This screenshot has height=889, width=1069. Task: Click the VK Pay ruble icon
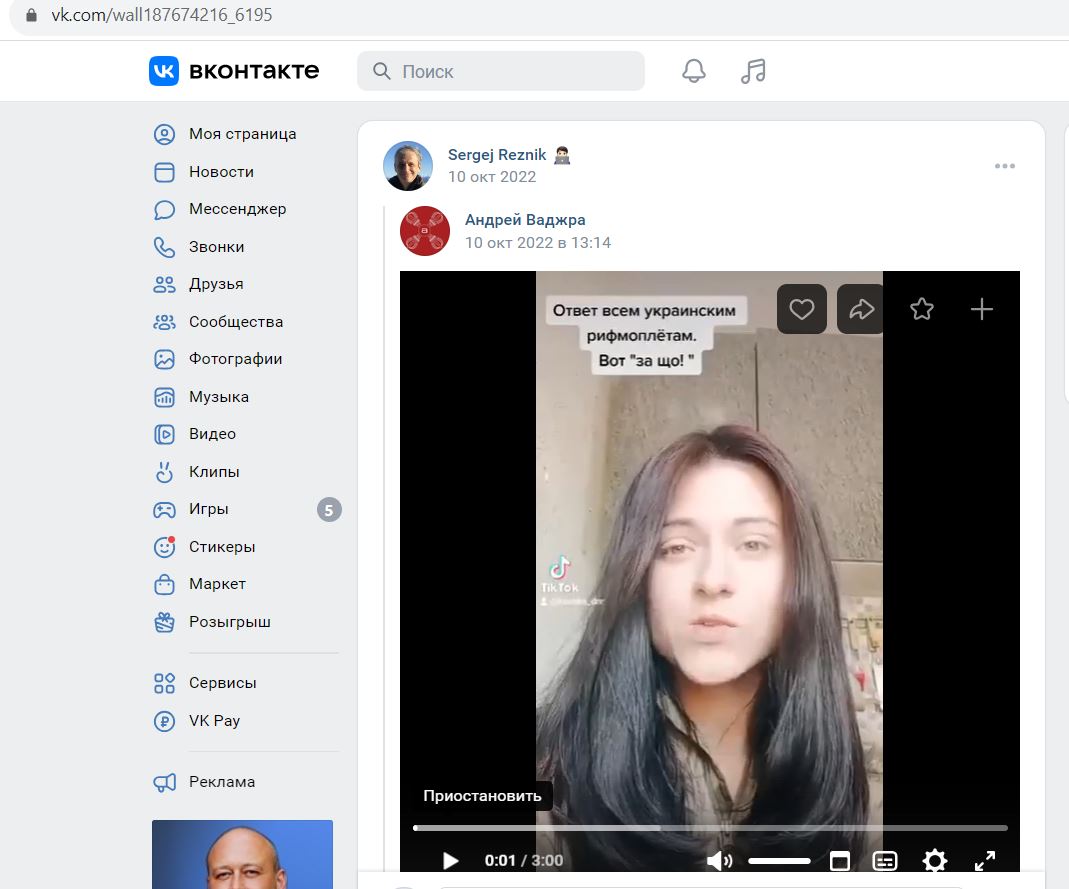[164, 721]
